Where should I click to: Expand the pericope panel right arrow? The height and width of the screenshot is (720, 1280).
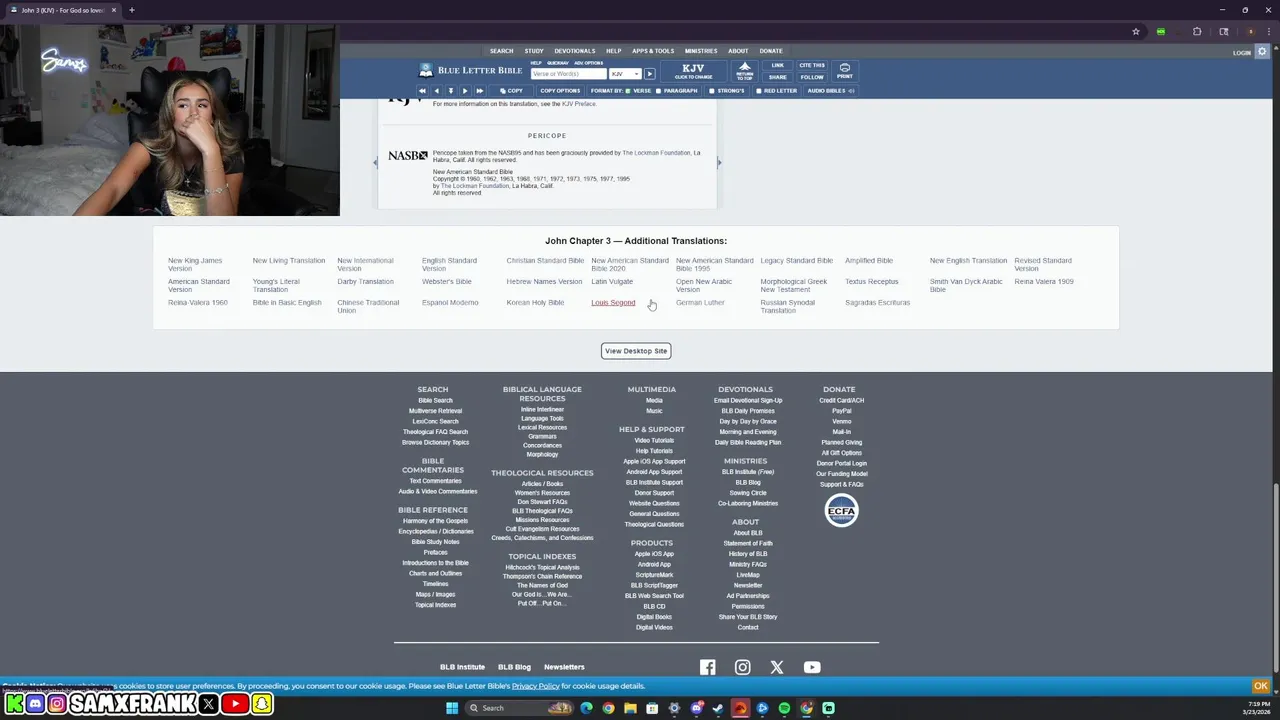(719, 162)
